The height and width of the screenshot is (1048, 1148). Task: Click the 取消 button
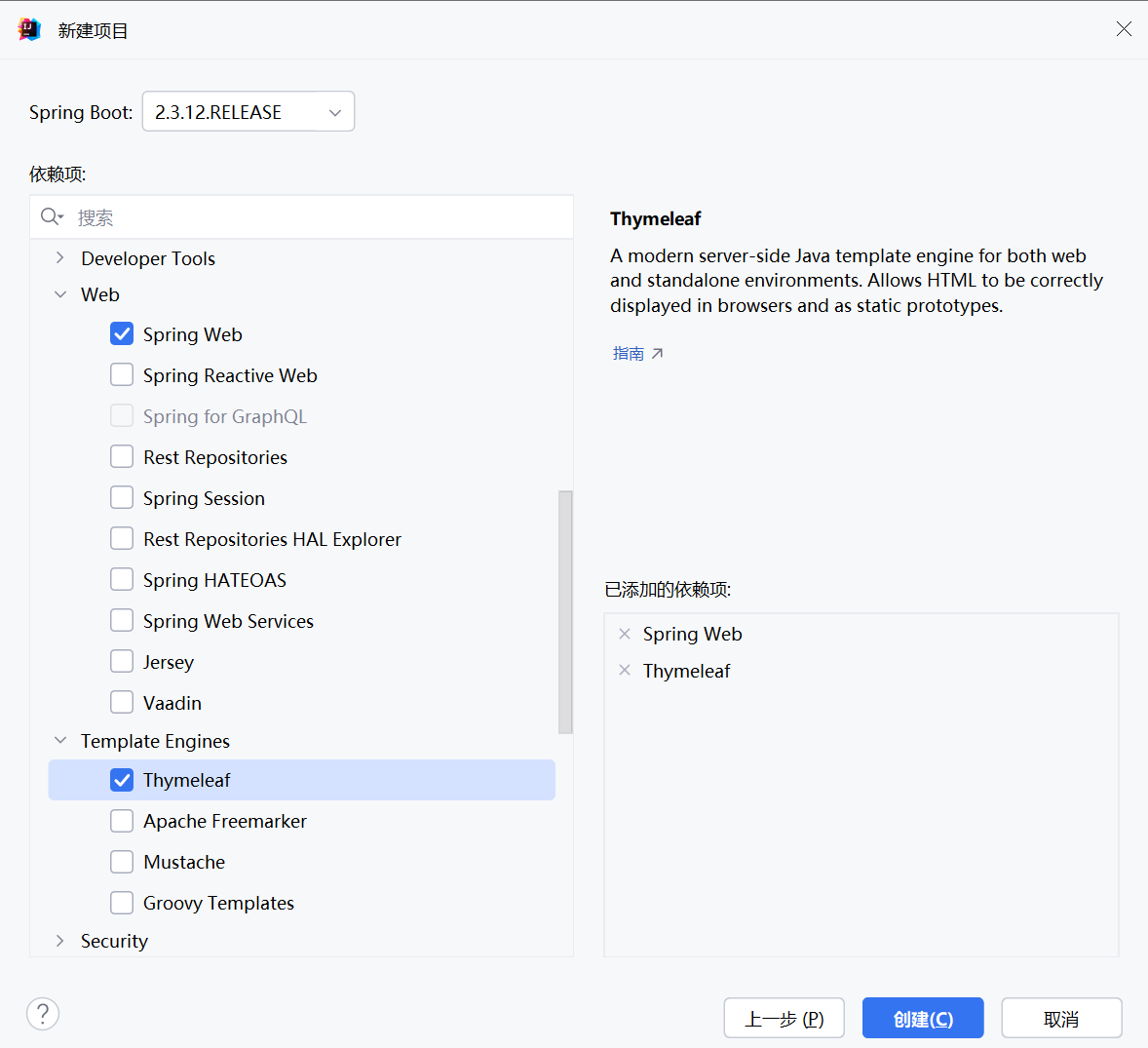tap(1061, 1018)
